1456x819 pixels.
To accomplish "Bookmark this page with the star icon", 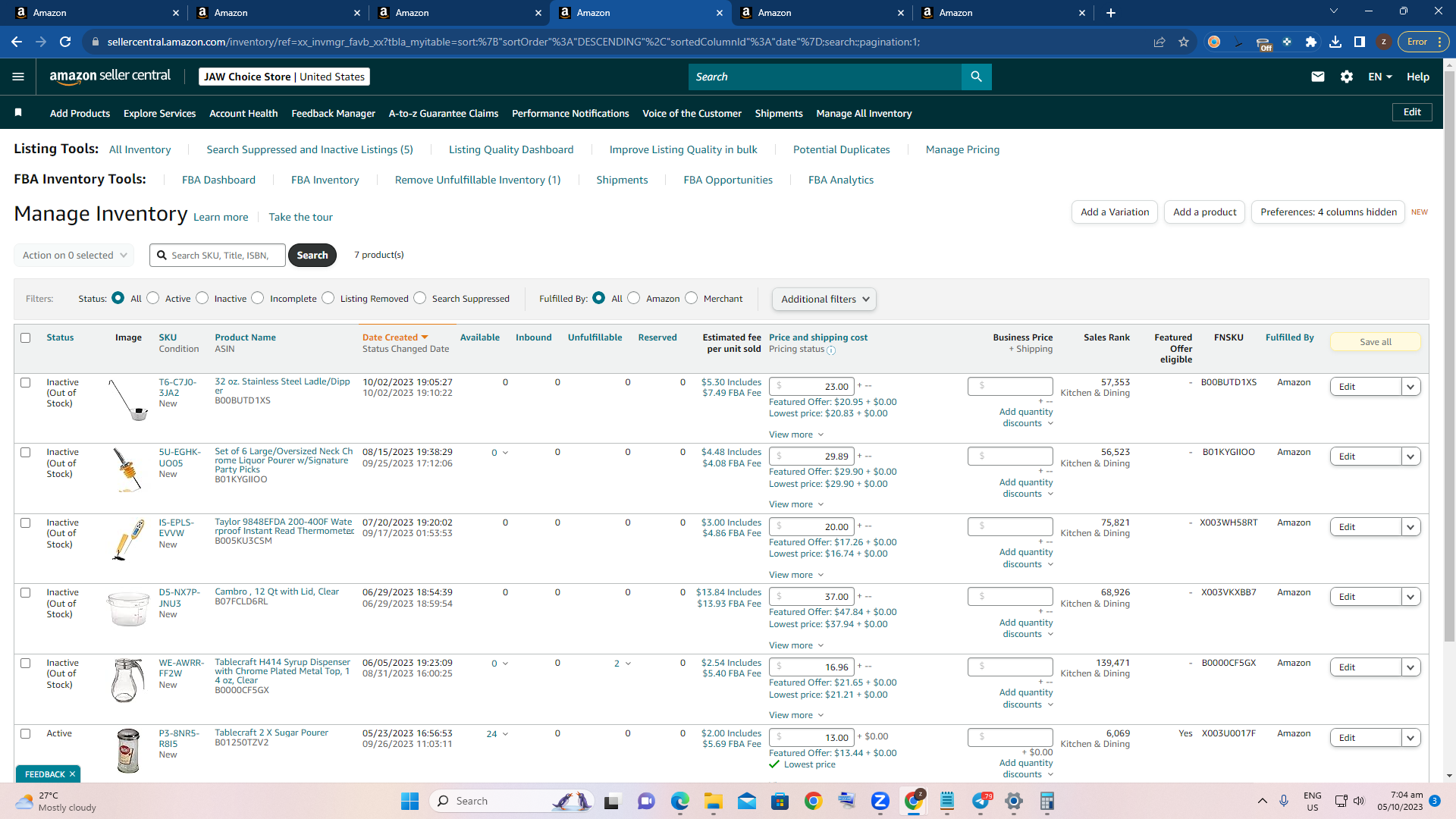I will pos(1184,42).
